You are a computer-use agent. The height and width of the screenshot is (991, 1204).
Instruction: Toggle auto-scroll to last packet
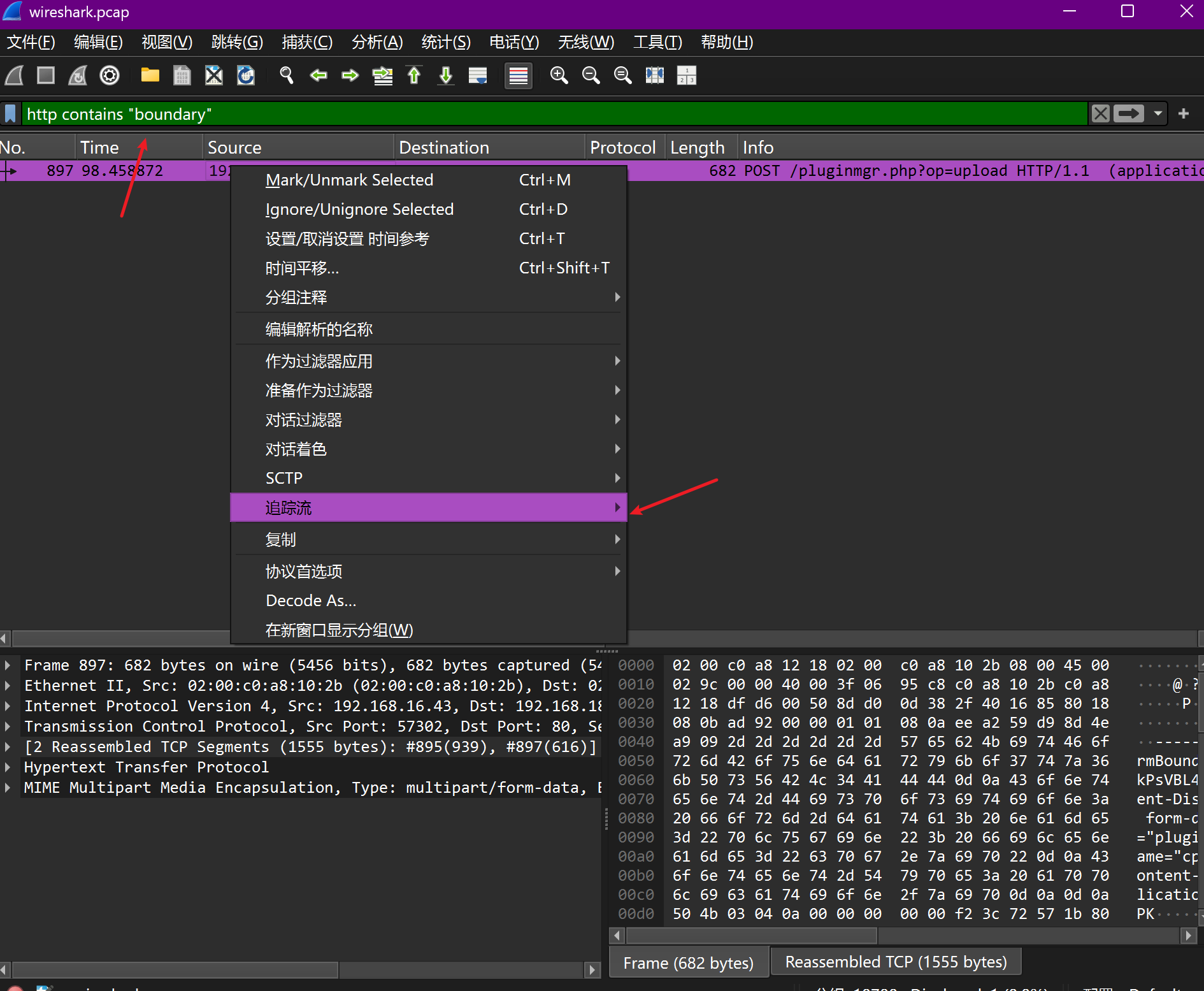[x=478, y=76]
